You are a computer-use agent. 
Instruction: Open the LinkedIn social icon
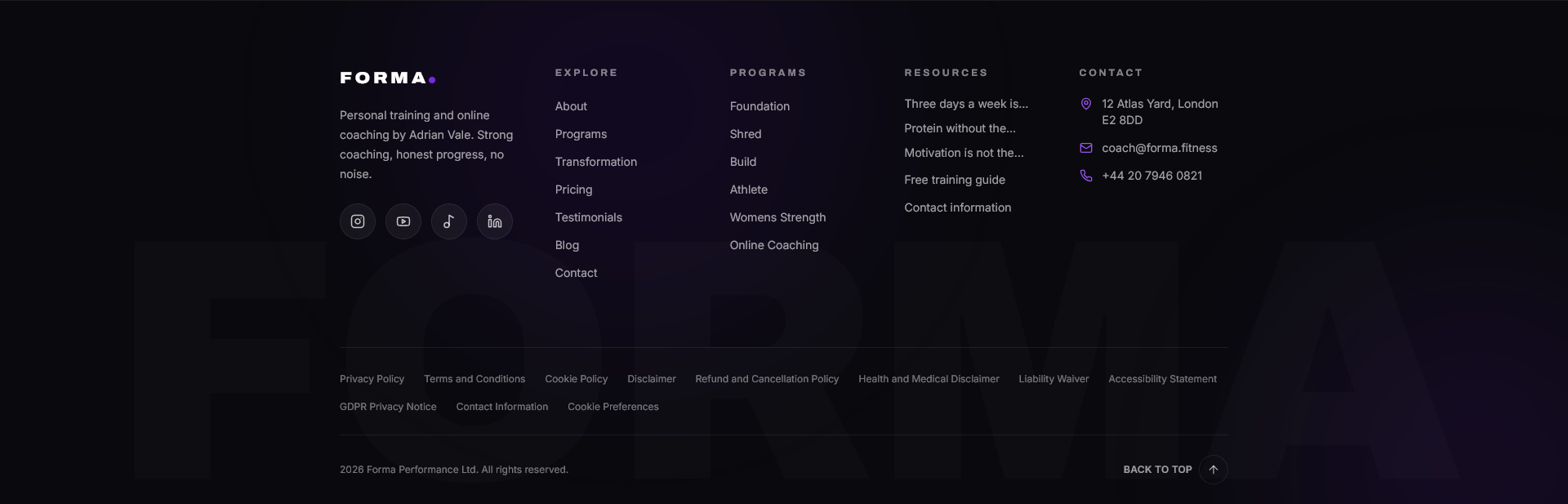495,221
